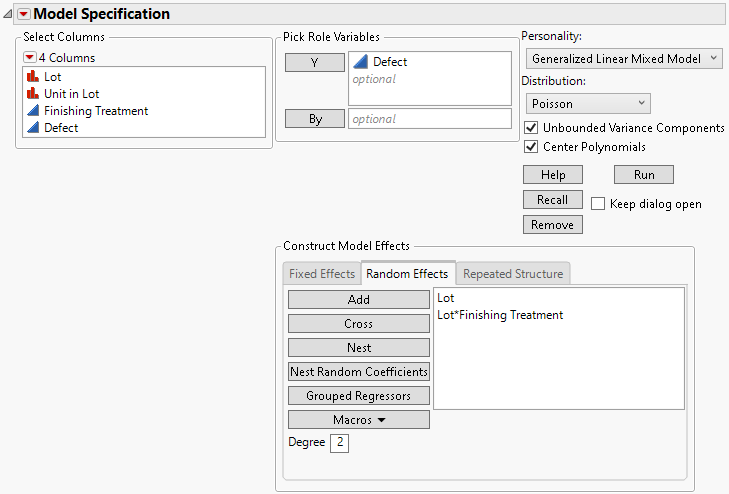Viewport: 729px width, 494px height.
Task: Switch to the Fixed Effects tab
Action: (321, 273)
